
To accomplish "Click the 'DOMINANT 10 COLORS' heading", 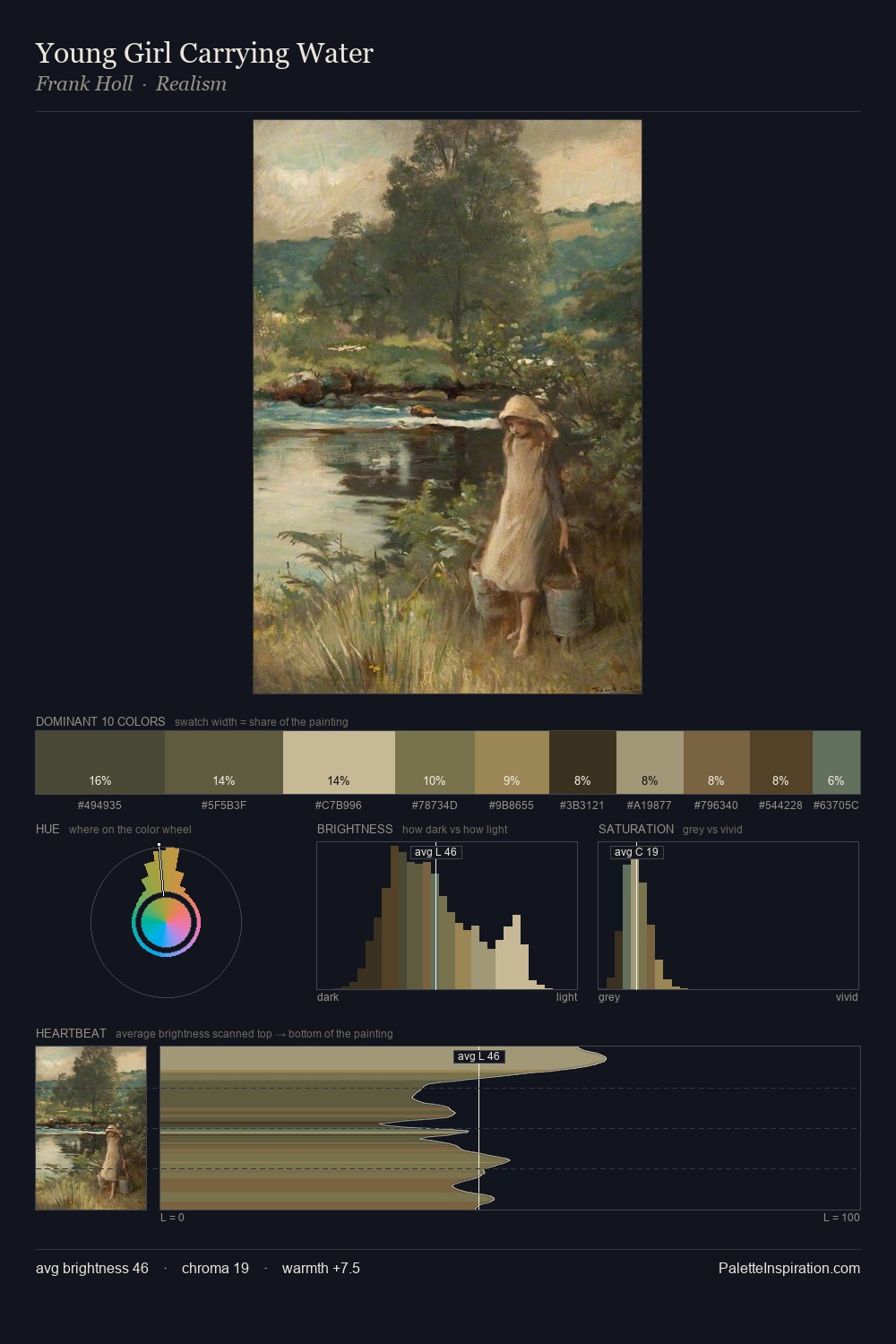I will point(100,721).
